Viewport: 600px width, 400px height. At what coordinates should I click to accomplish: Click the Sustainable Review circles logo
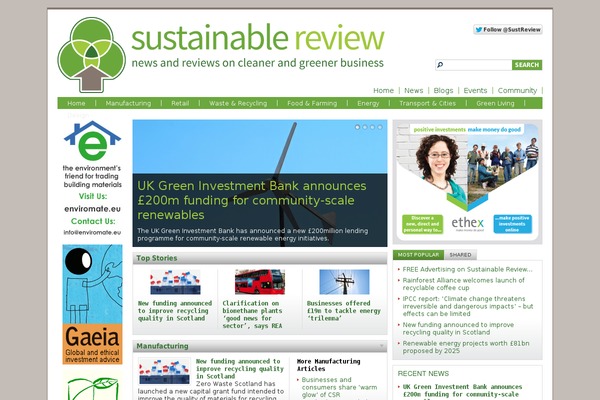[x=91, y=55]
